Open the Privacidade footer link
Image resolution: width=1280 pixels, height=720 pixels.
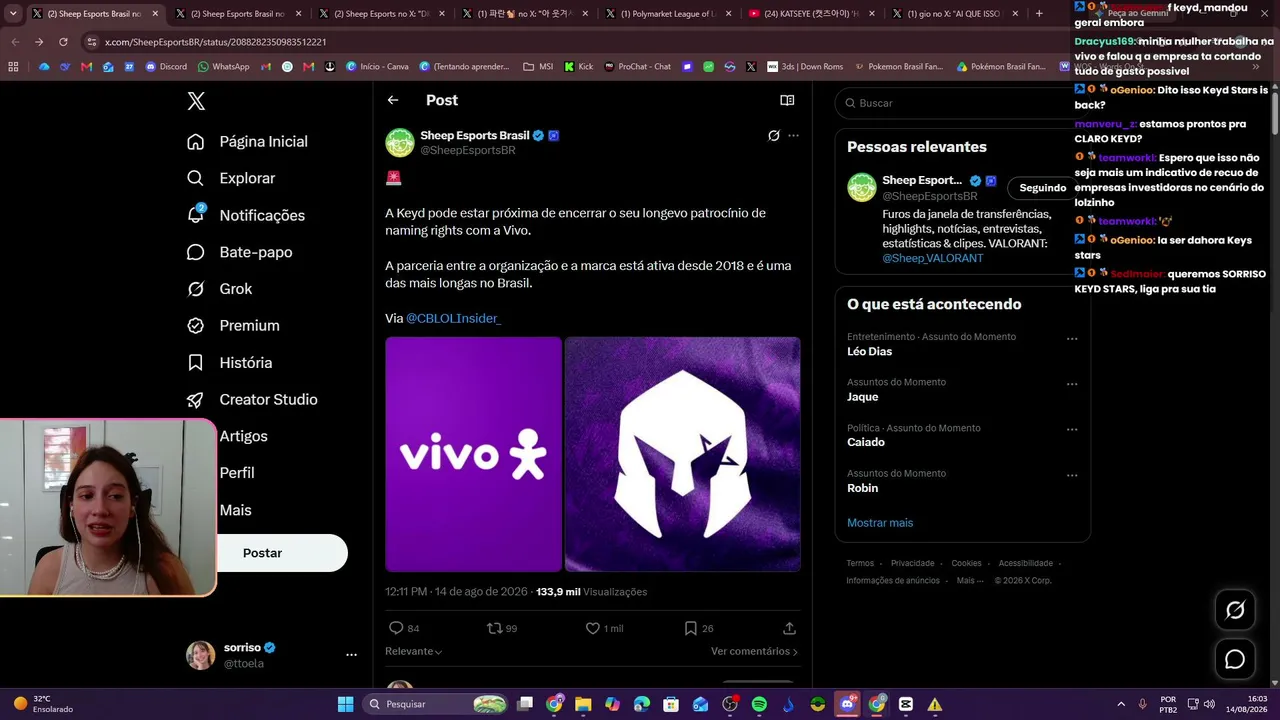(912, 563)
